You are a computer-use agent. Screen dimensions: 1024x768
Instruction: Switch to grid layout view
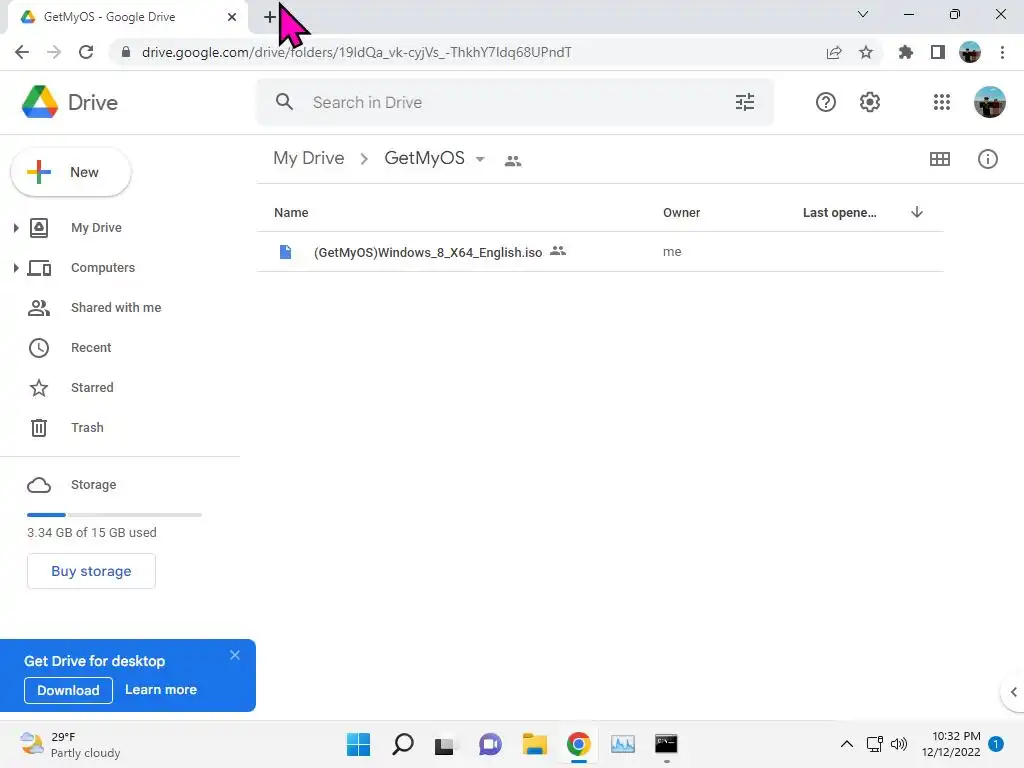point(939,159)
